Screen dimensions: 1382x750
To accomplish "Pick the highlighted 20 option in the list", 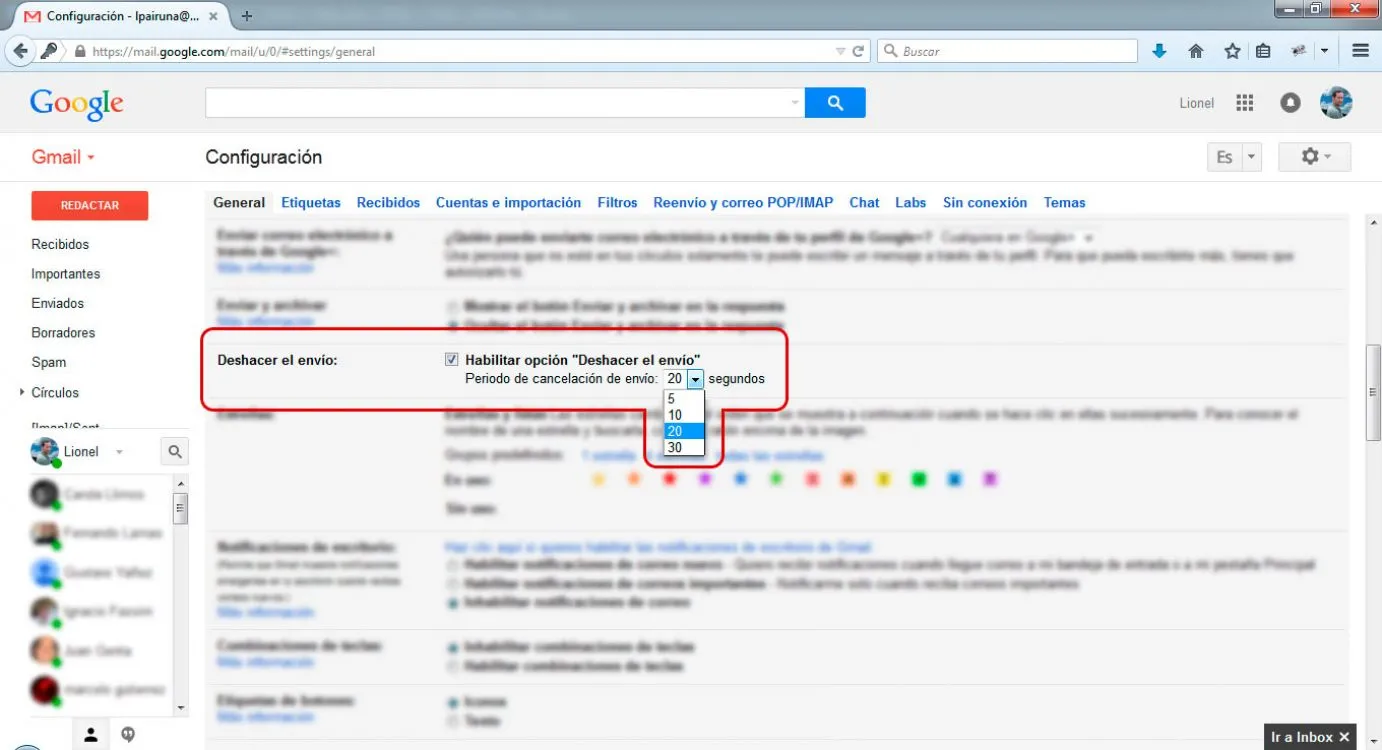I will pyautogui.click(x=684, y=431).
